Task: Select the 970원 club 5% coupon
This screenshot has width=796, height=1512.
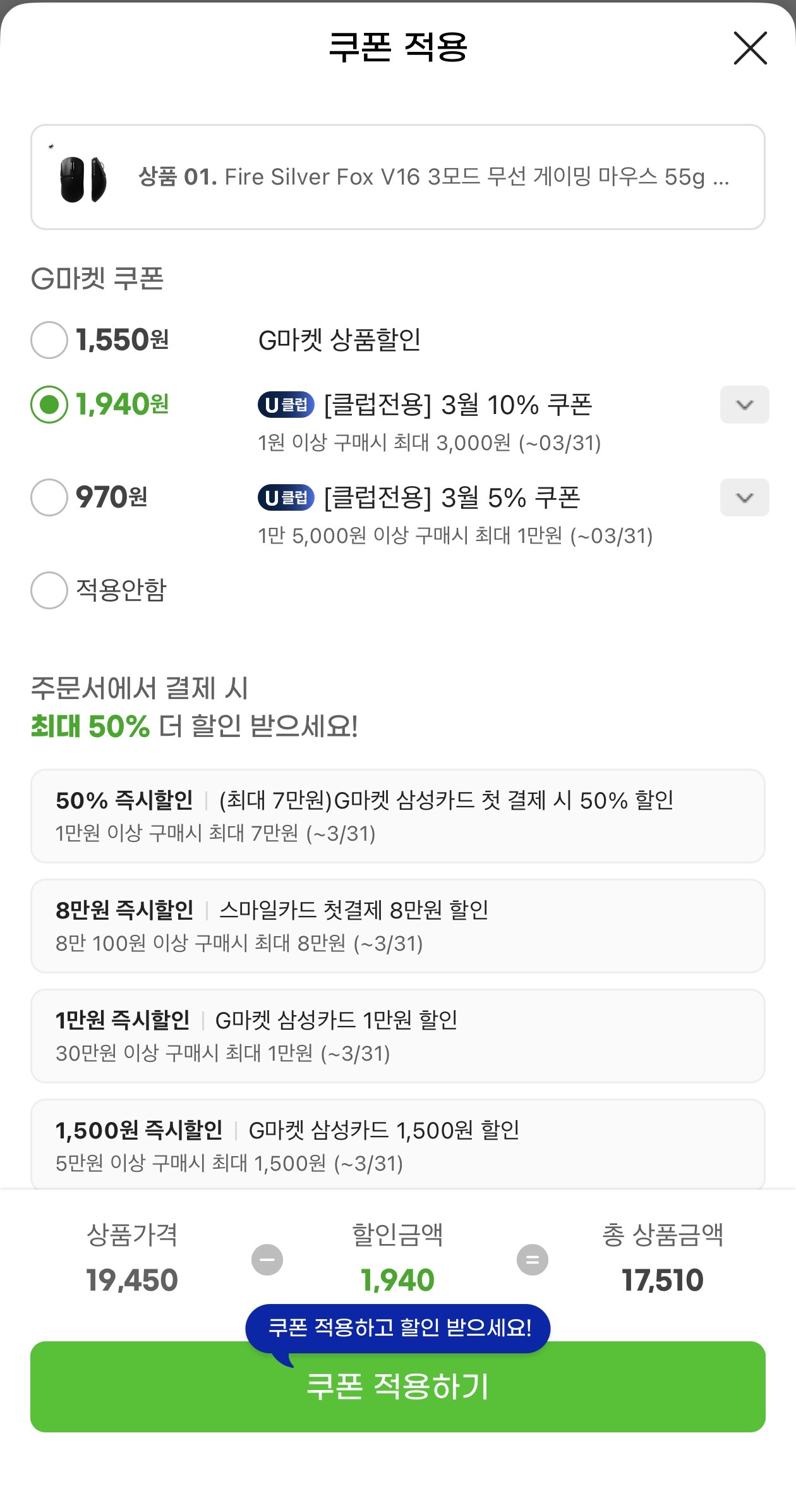Action: 49,497
